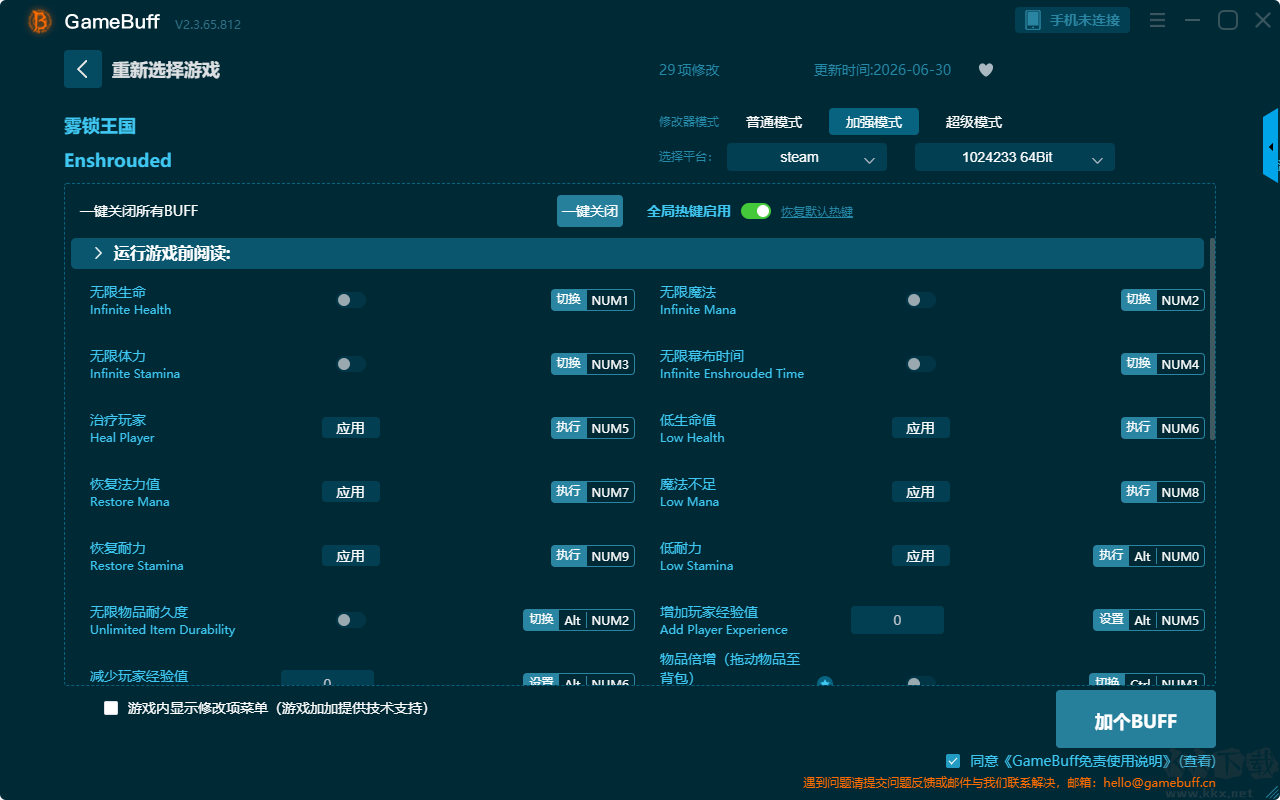Click the NUM2 hotkey for Infinite Mana
Viewport: 1280px width, 800px height.
pos(1163,300)
